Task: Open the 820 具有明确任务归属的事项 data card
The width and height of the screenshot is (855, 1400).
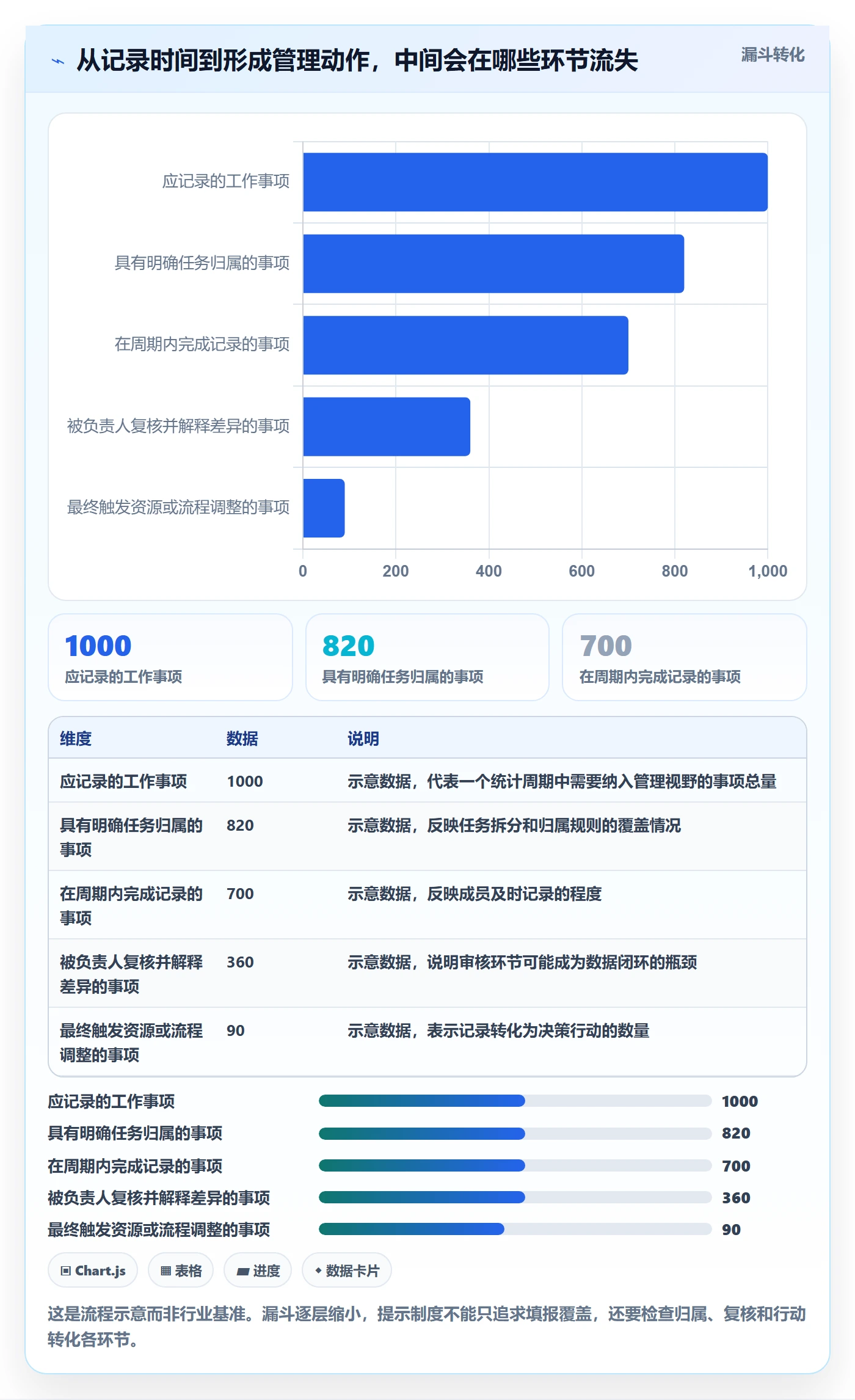Action: (428, 657)
